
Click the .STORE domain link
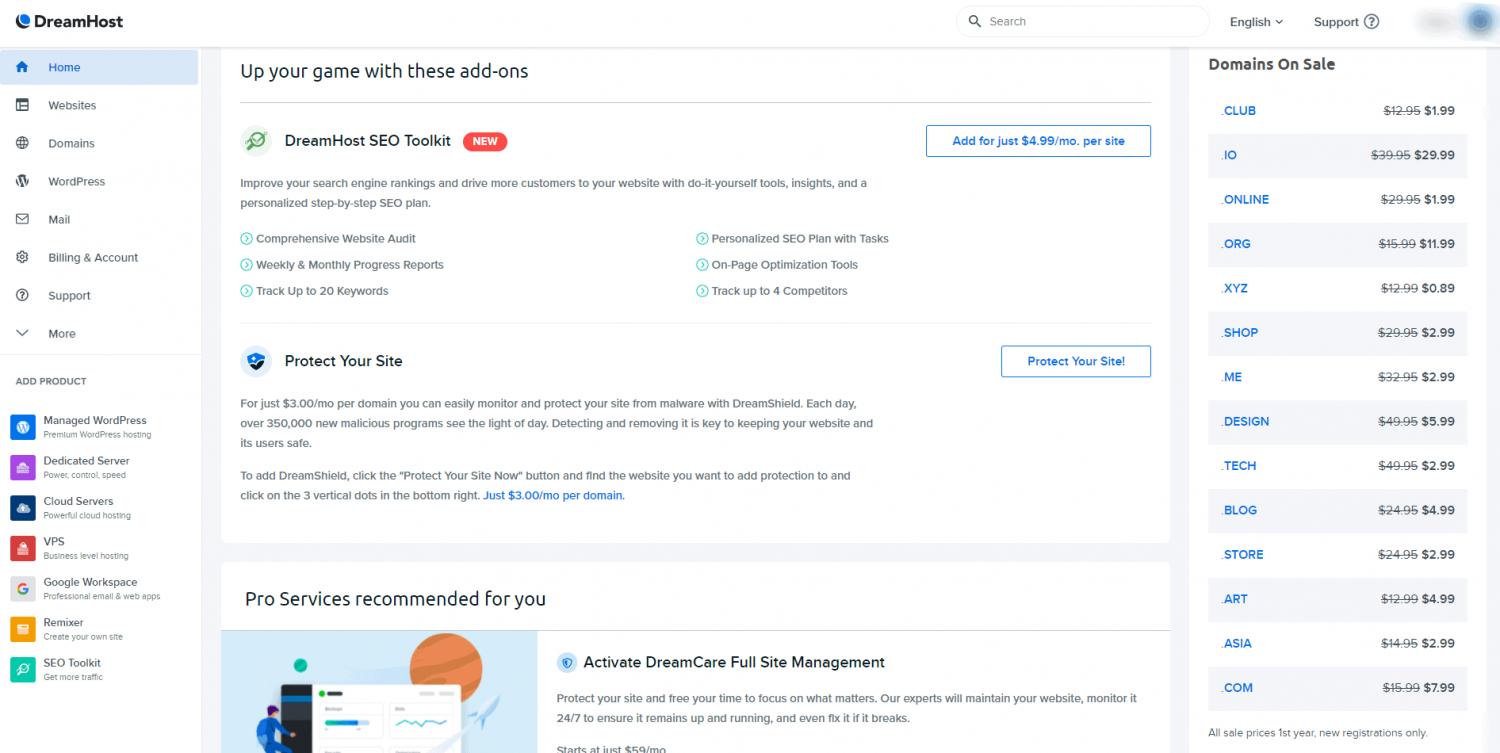click(x=1242, y=554)
